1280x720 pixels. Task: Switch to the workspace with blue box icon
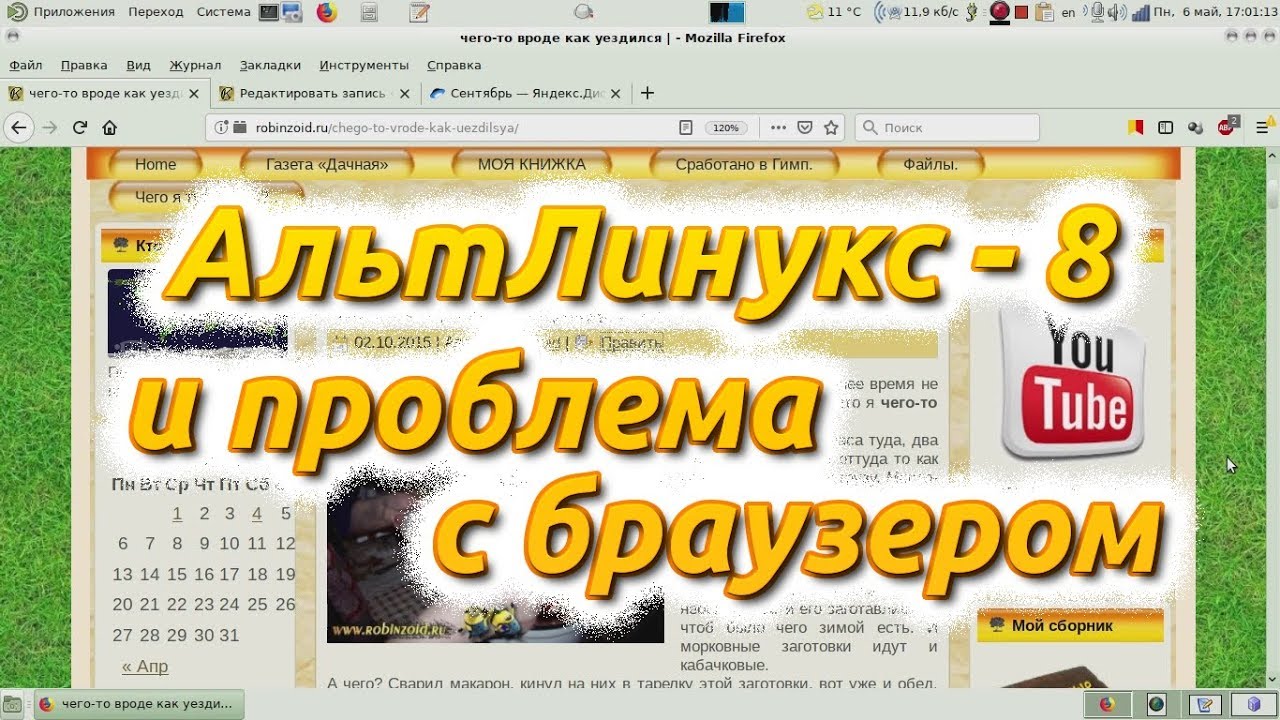coord(1254,704)
